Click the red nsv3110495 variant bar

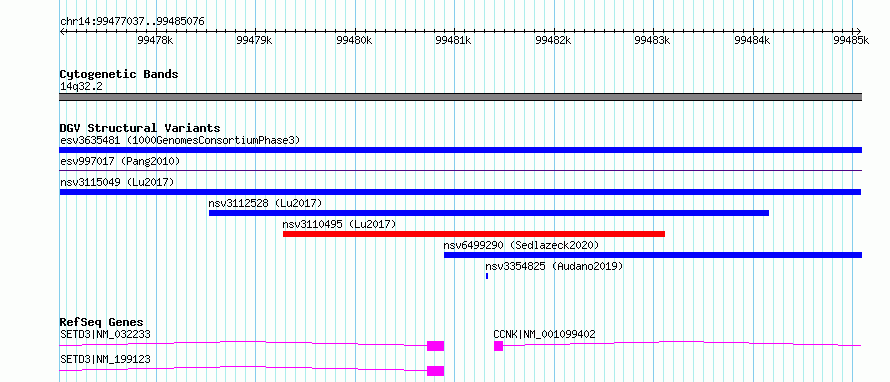click(x=474, y=234)
